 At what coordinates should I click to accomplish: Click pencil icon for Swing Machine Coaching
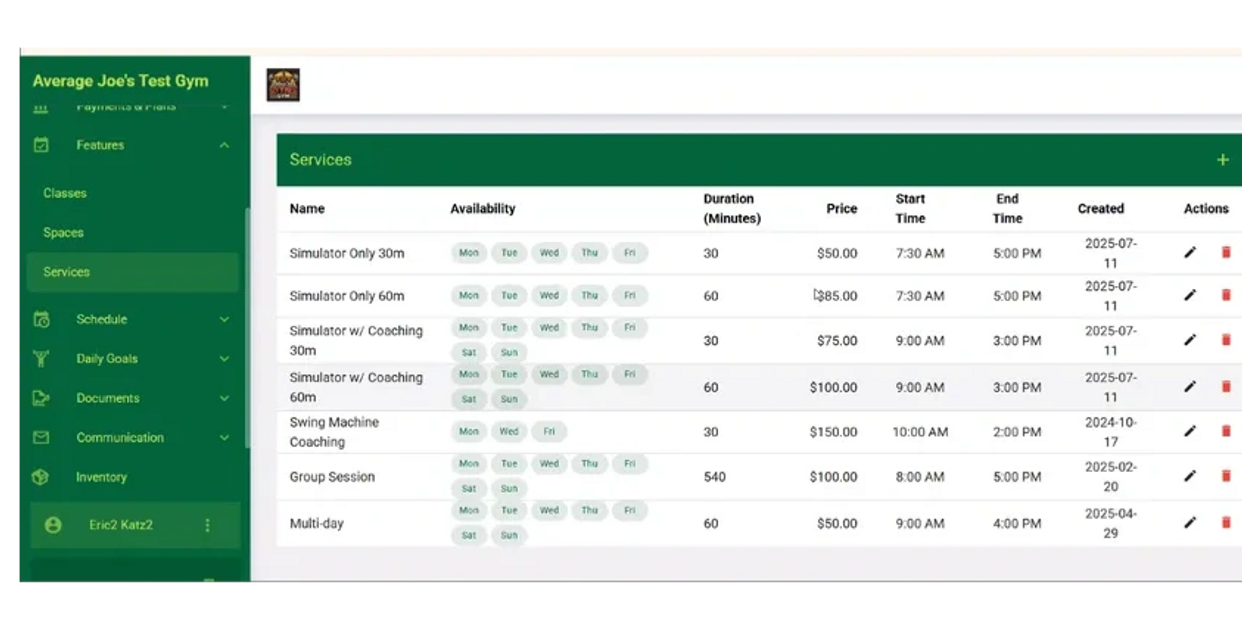[x=1190, y=431]
